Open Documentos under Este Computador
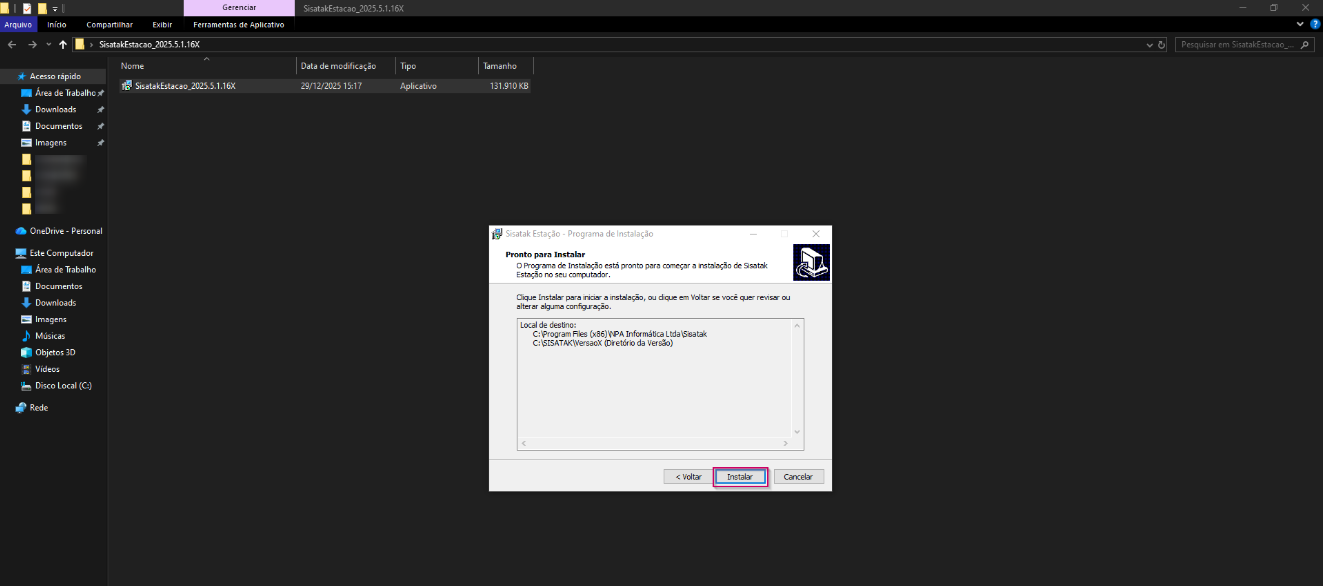 tap(58, 286)
